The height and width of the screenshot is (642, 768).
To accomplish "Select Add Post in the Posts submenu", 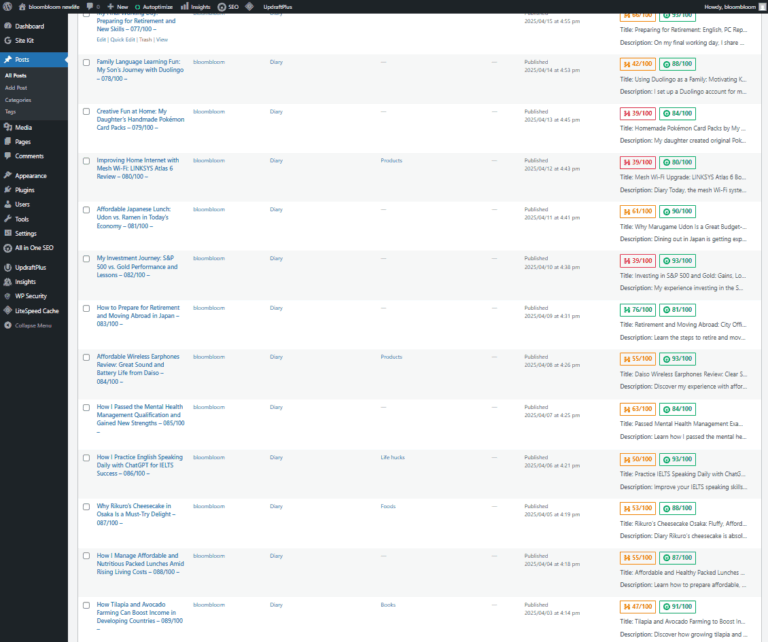I will tap(16, 88).
